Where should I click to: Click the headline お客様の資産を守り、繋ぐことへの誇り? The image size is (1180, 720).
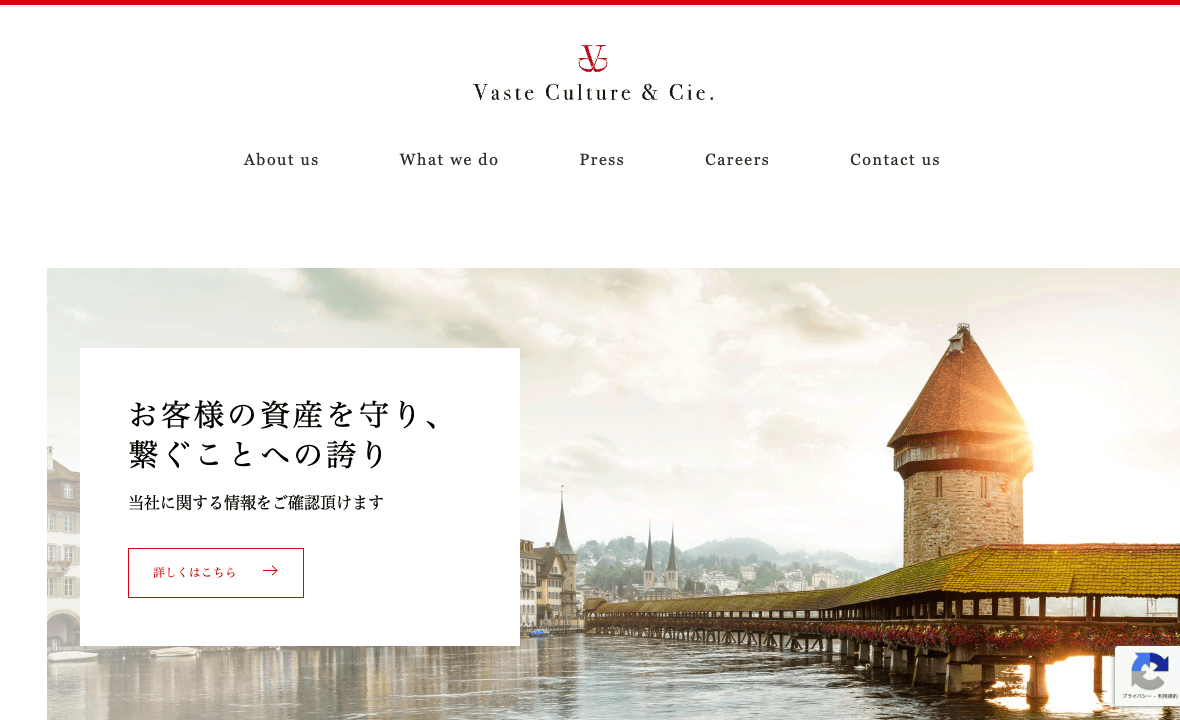click(285, 434)
